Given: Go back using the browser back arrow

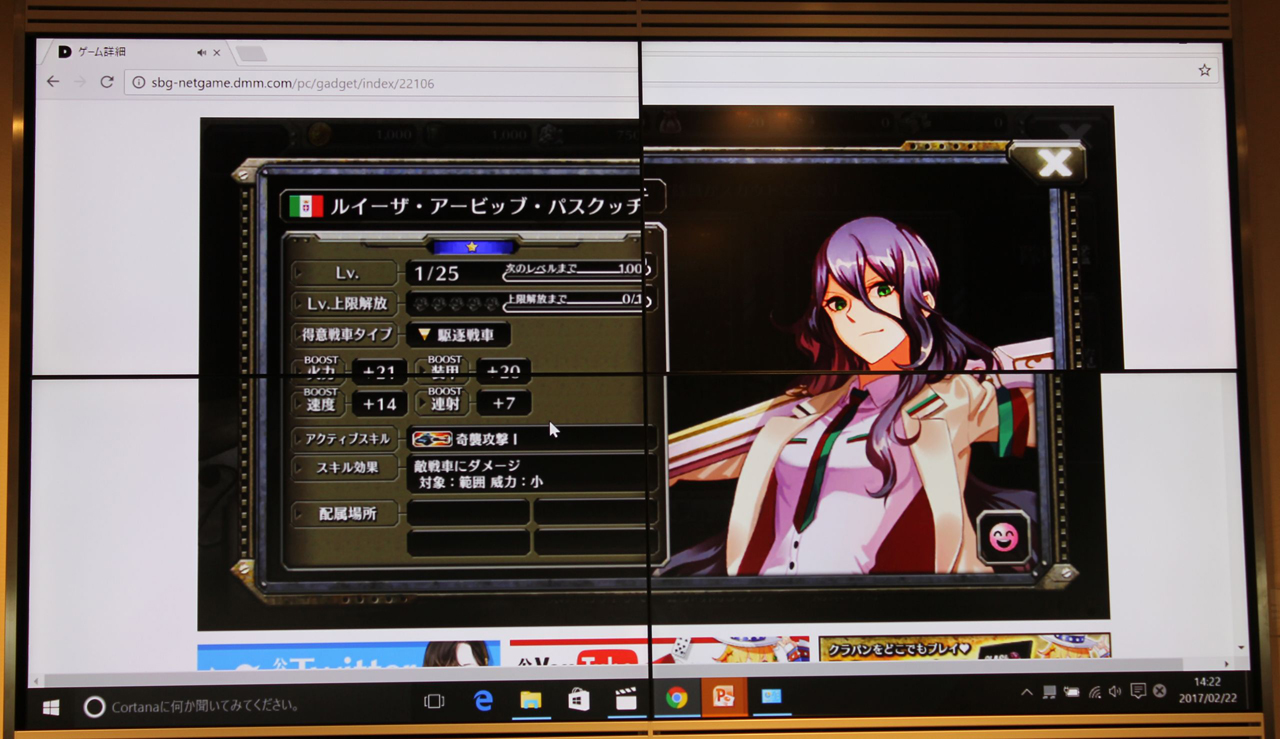Looking at the screenshot, I should [53, 82].
